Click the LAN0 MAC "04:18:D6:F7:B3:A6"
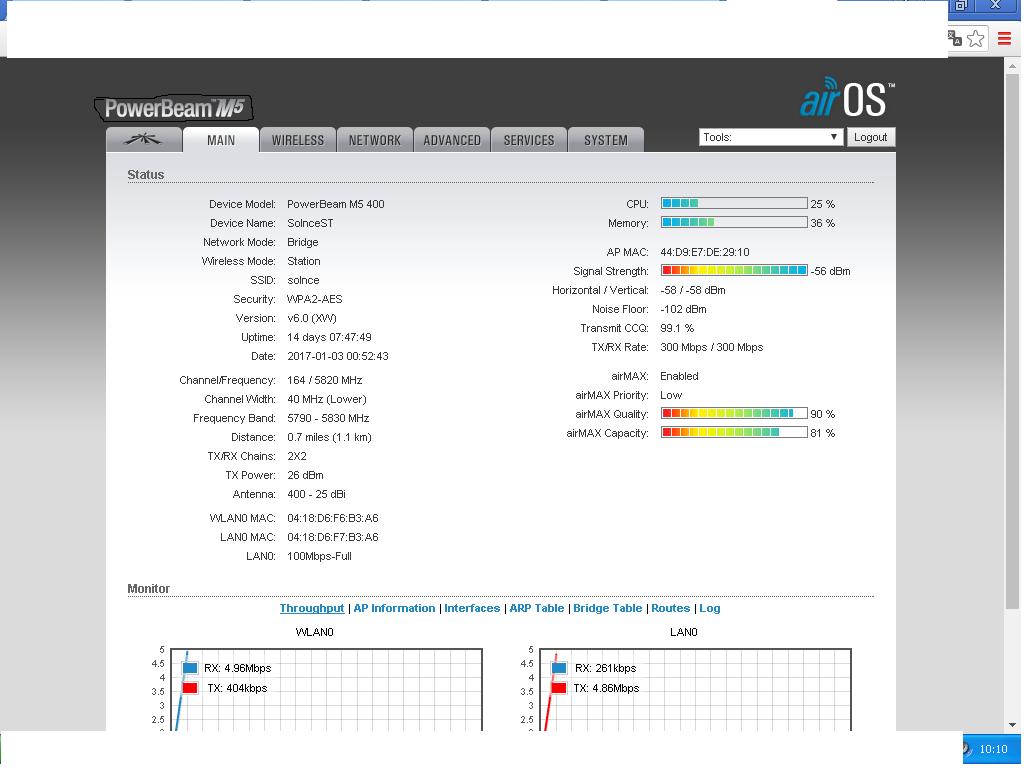The width and height of the screenshot is (1024, 768). click(332, 537)
